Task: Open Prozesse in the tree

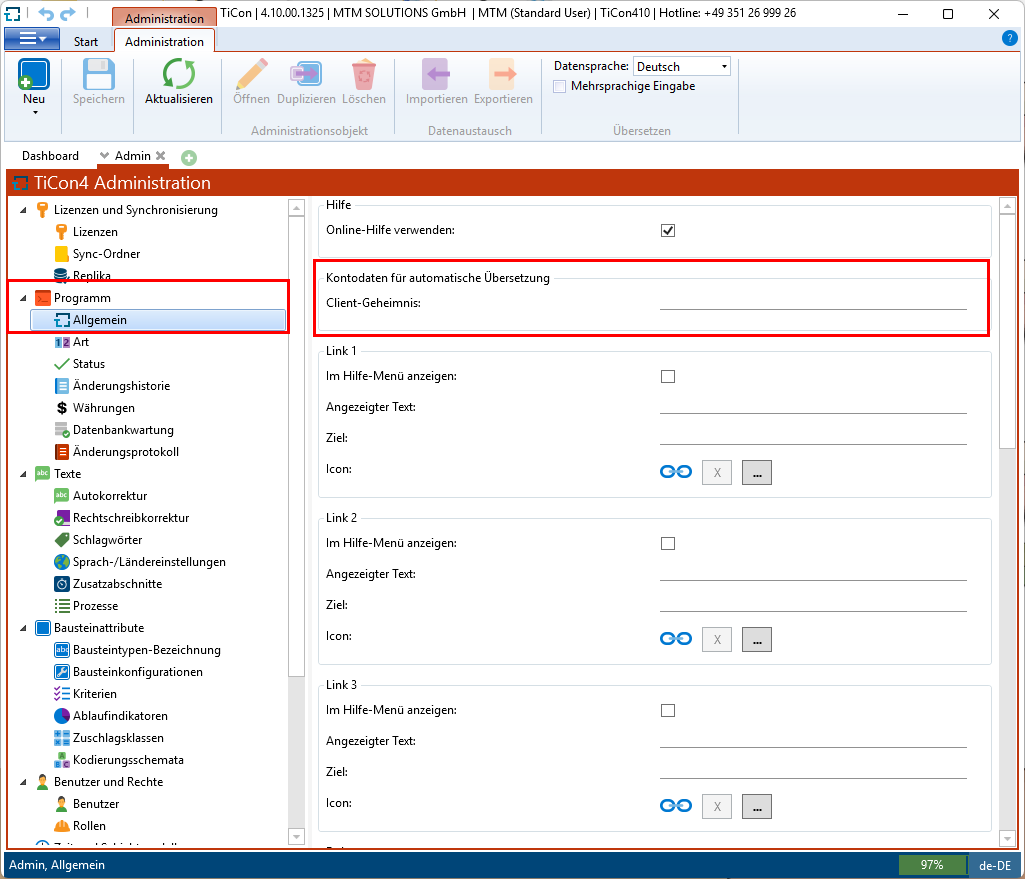Action: click(86, 606)
